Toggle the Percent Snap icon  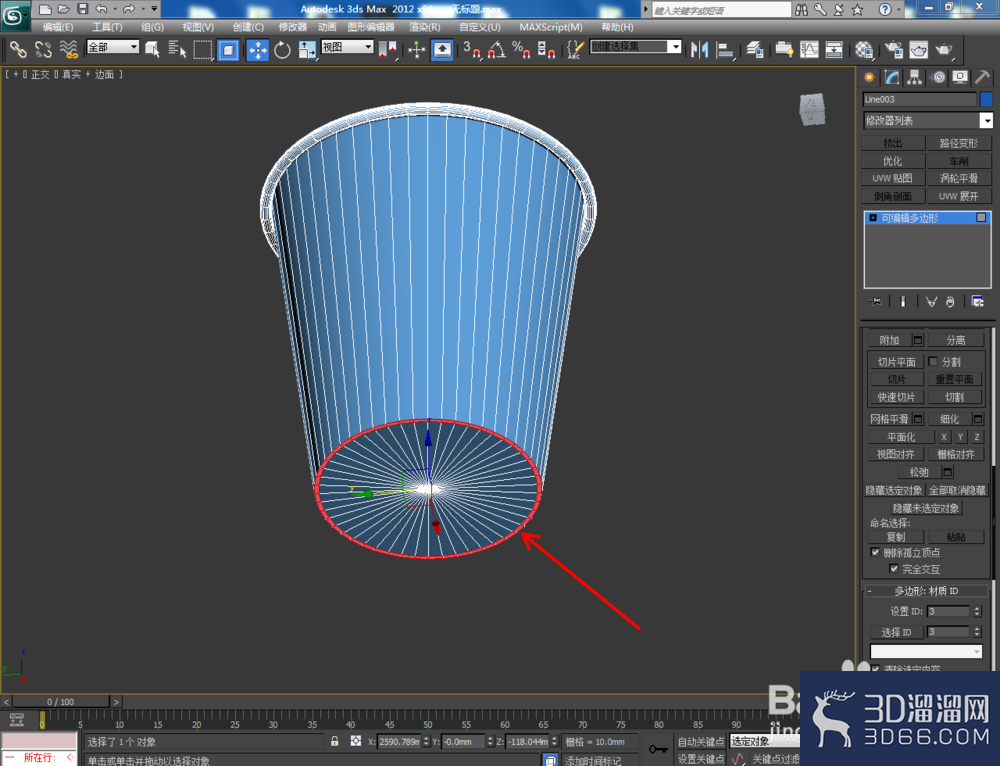[521, 49]
